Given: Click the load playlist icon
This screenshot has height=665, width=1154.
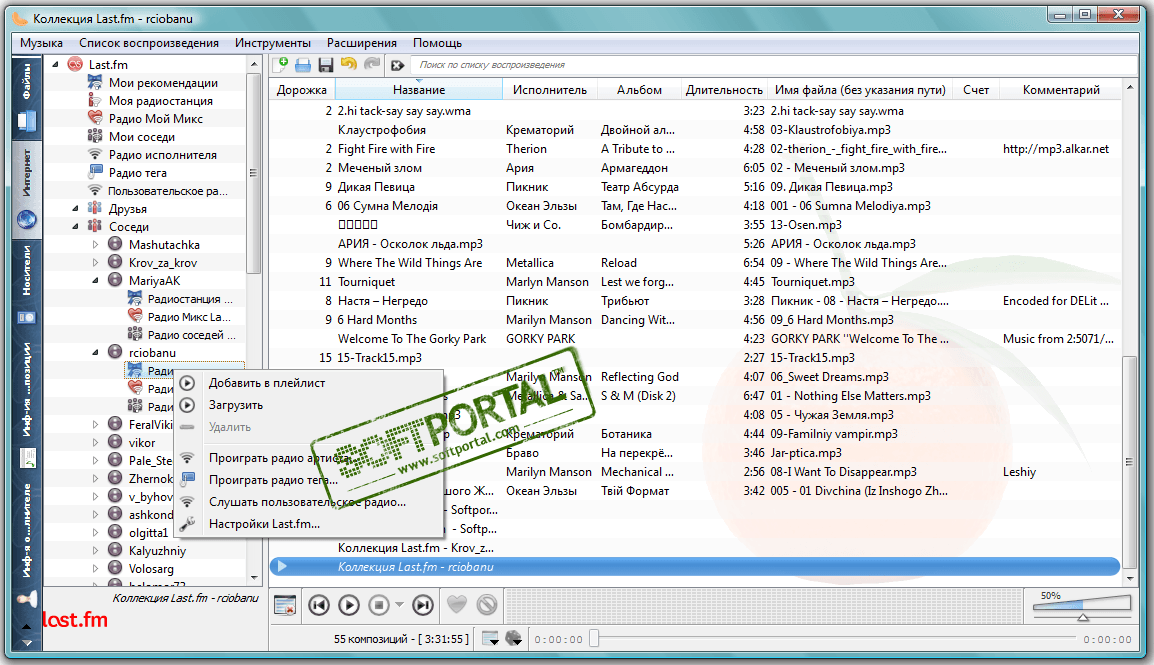Looking at the screenshot, I should 302,65.
